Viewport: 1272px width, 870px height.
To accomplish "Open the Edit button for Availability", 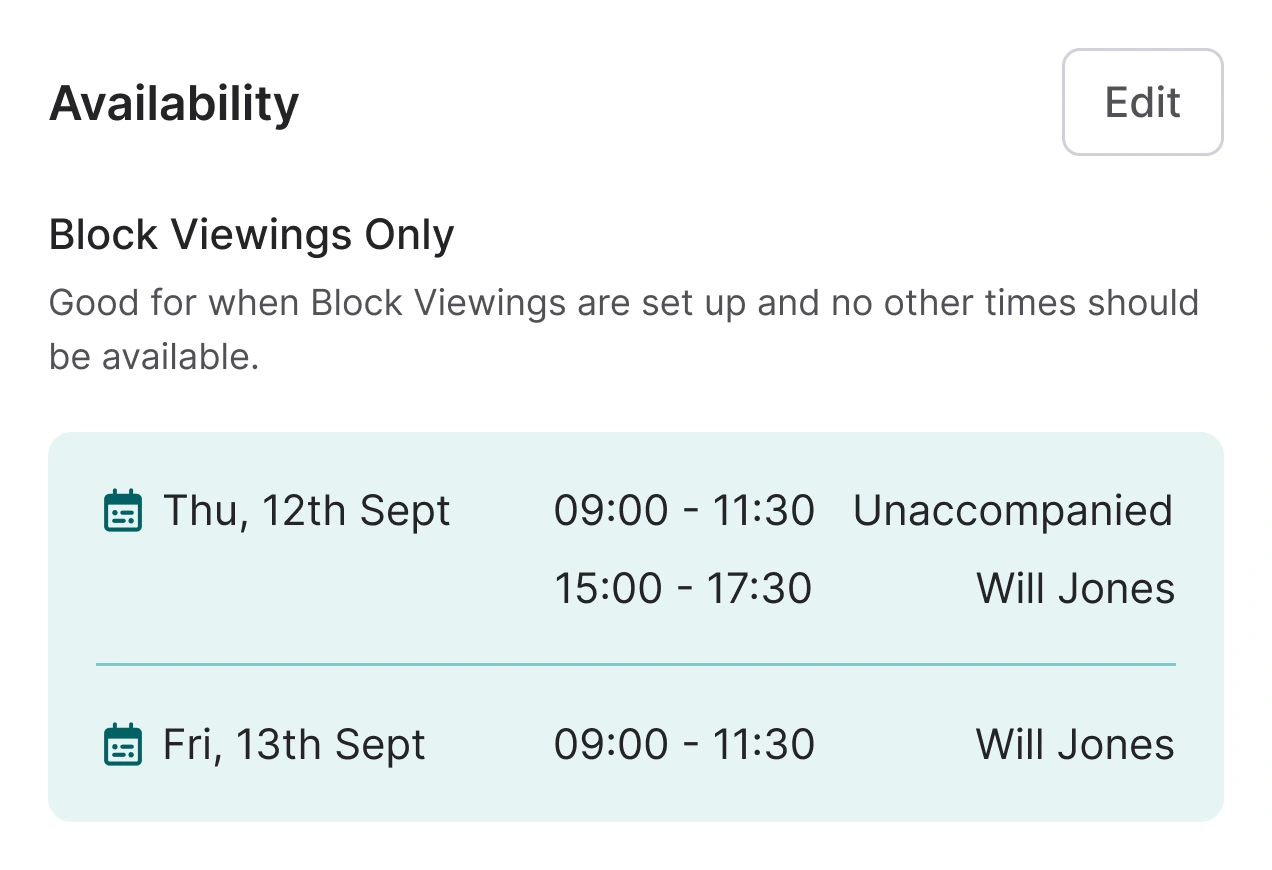I will coord(1142,102).
